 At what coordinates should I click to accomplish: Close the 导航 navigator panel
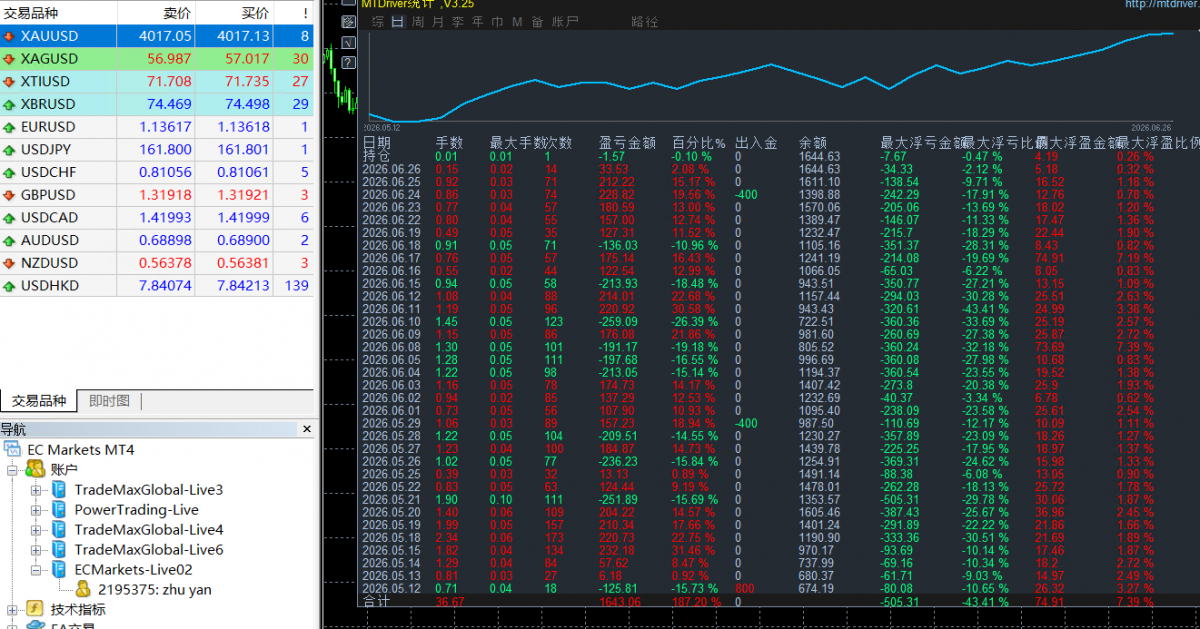click(x=306, y=429)
